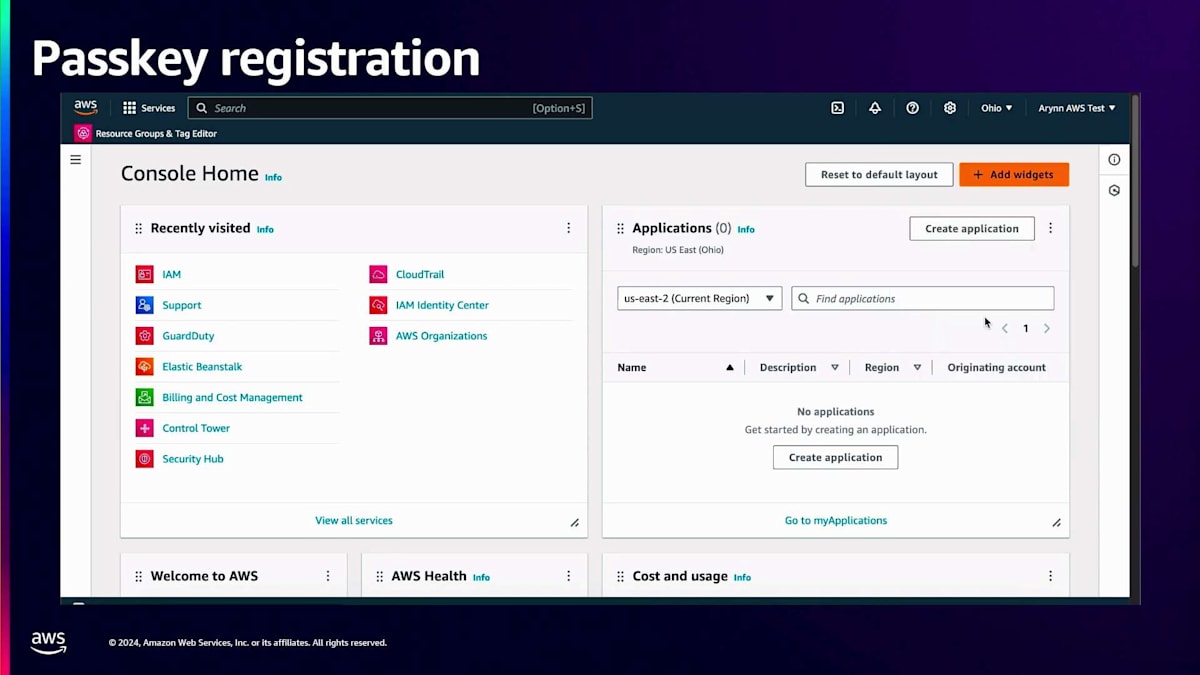Go to the next applications page arrow
The height and width of the screenshot is (675, 1200).
coord(1047,328)
